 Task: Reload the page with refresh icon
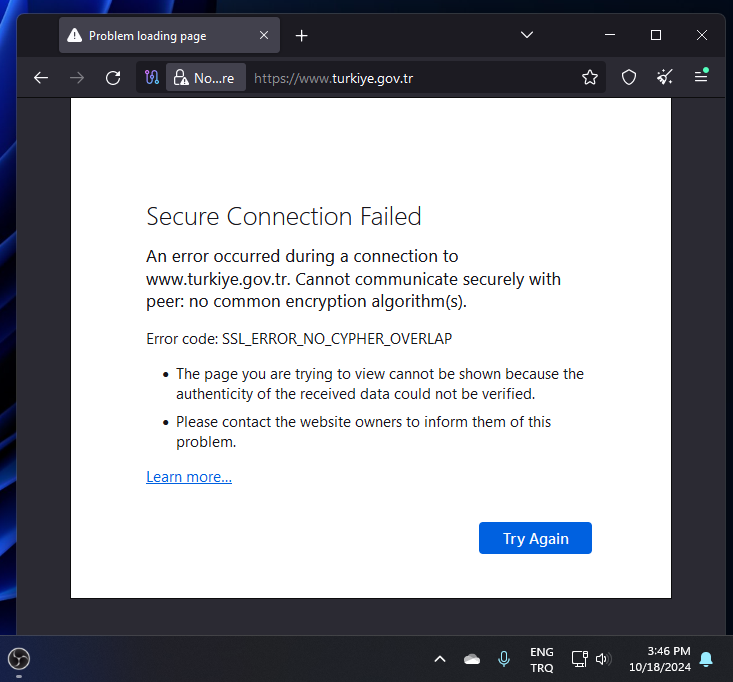[x=113, y=78]
